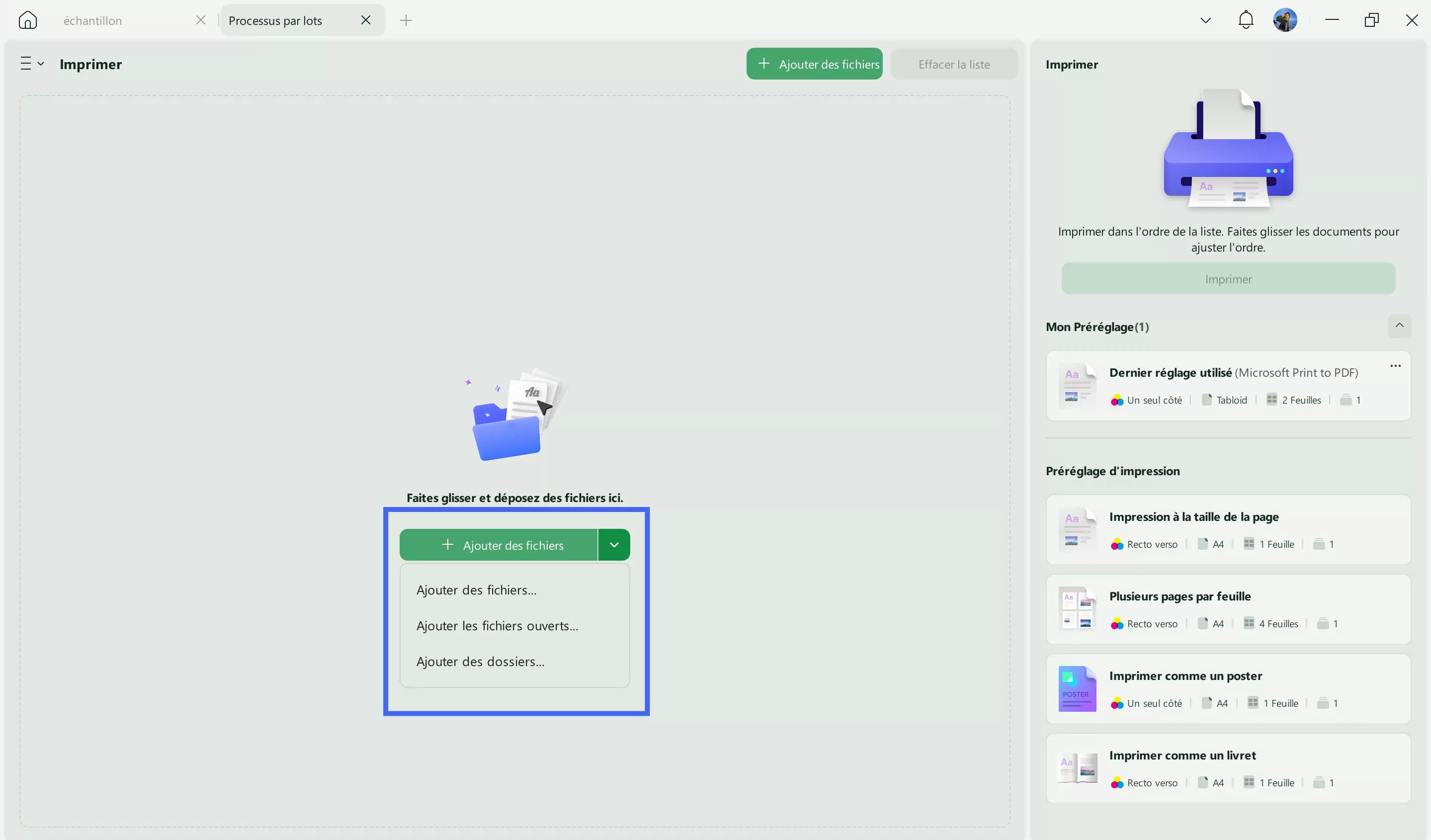The width and height of the screenshot is (1431, 840).
Task: Open the hamburger menu next to Imprimer
Action: (x=31, y=64)
